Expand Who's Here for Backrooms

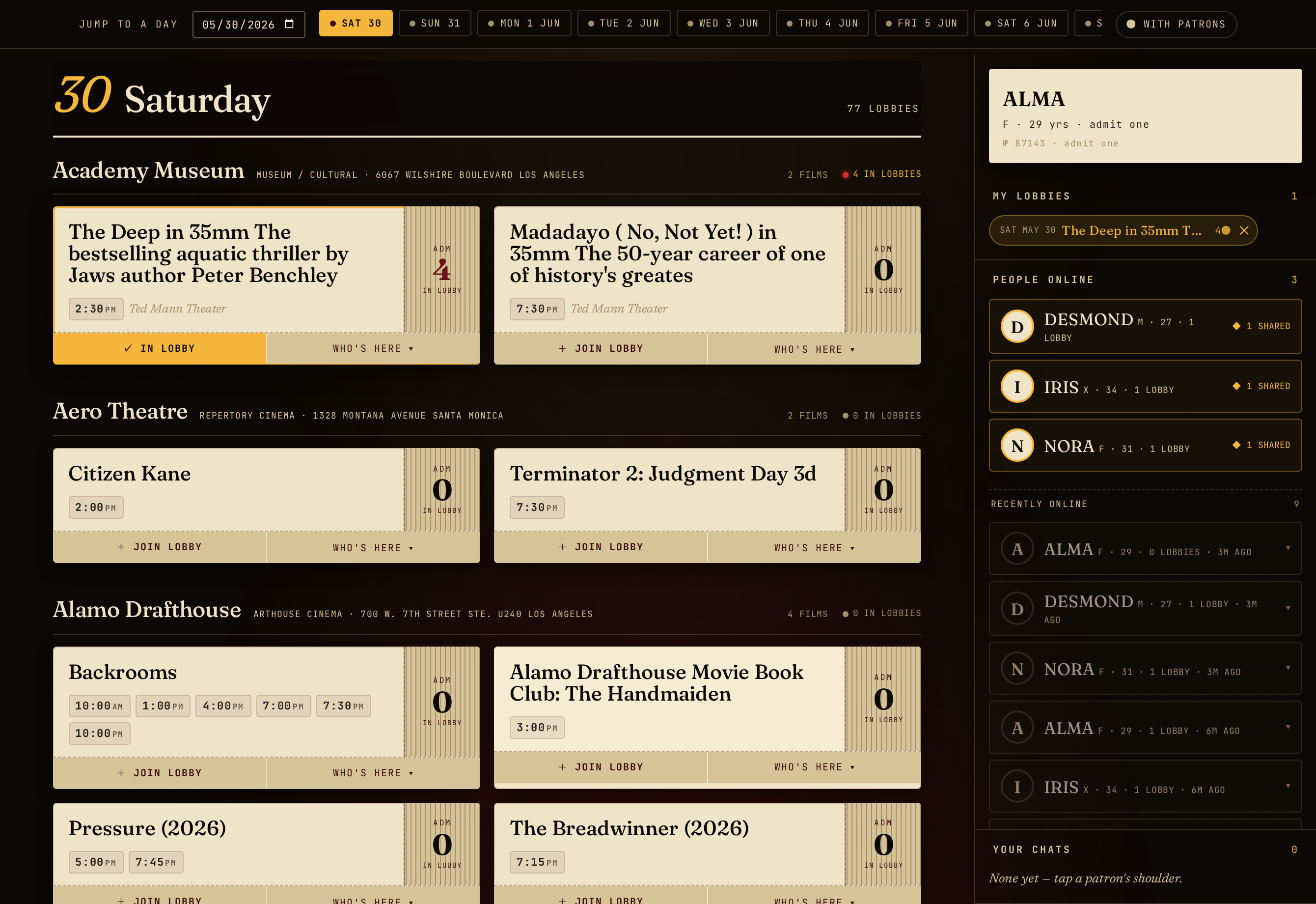tap(373, 773)
